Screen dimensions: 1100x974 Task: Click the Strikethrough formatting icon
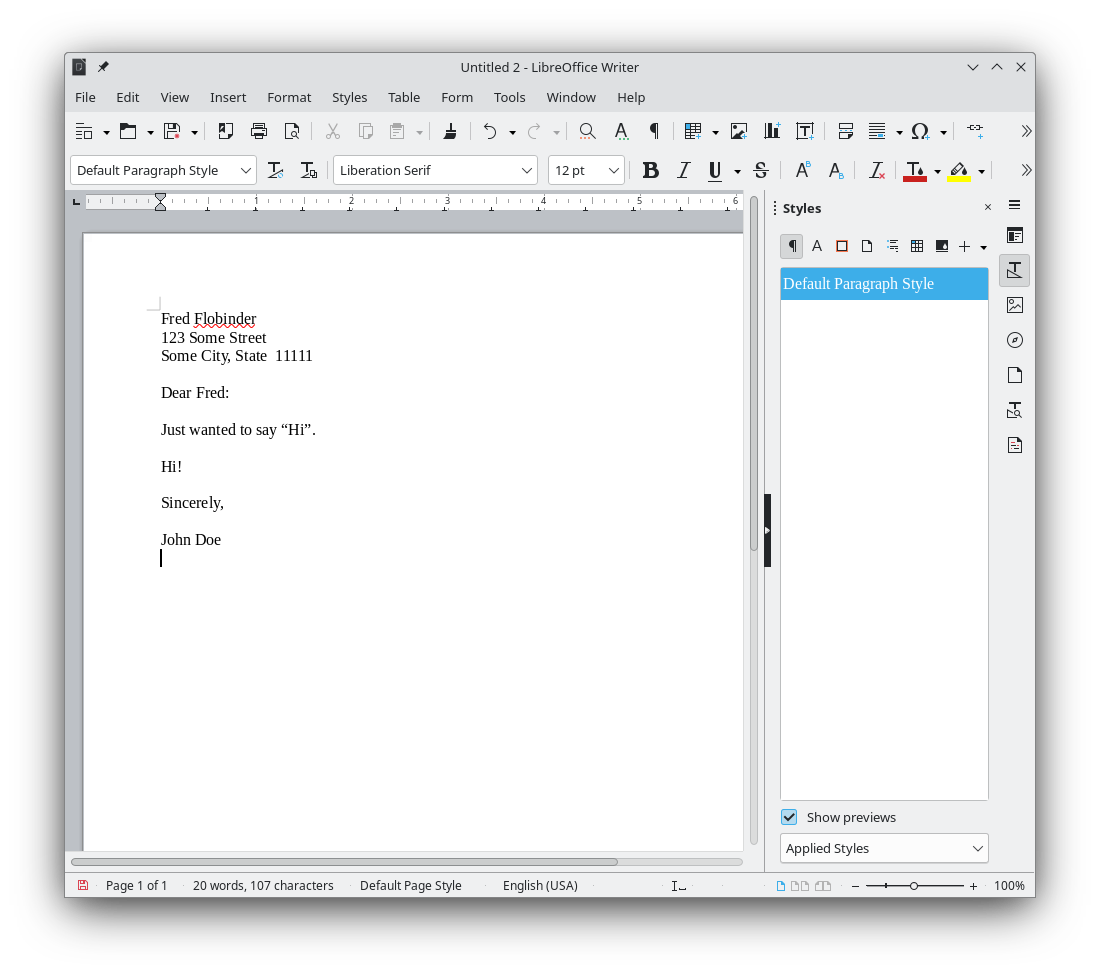(760, 170)
